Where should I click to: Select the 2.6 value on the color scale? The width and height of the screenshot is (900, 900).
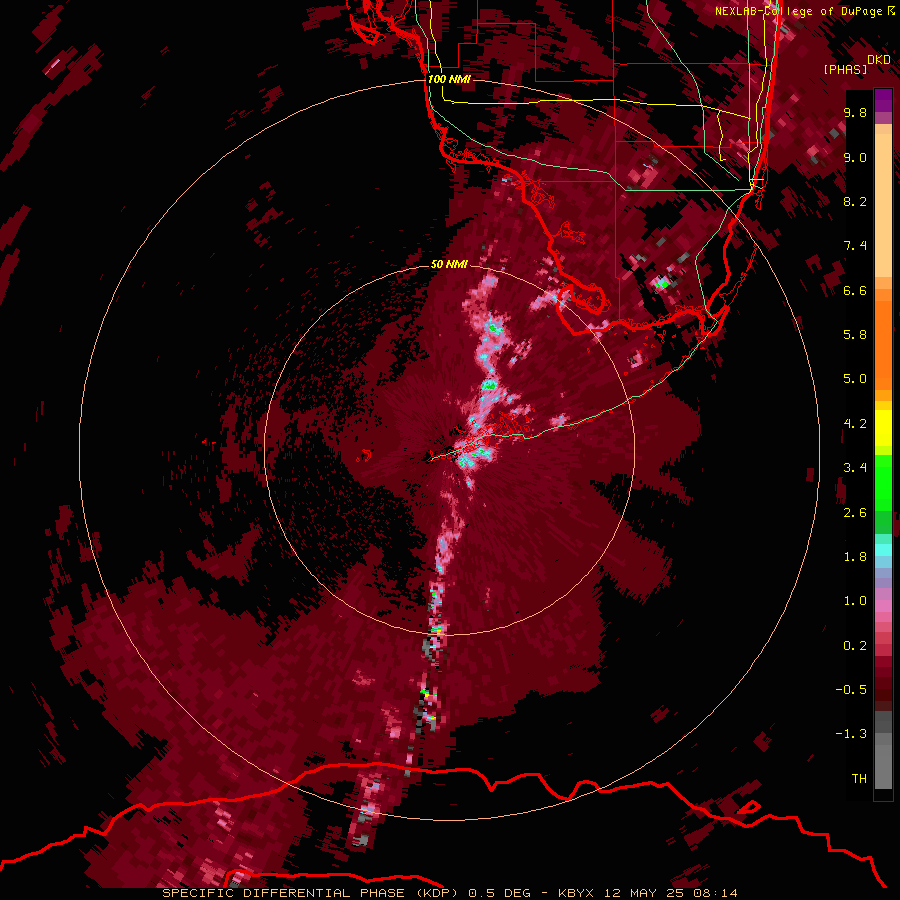tap(855, 513)
